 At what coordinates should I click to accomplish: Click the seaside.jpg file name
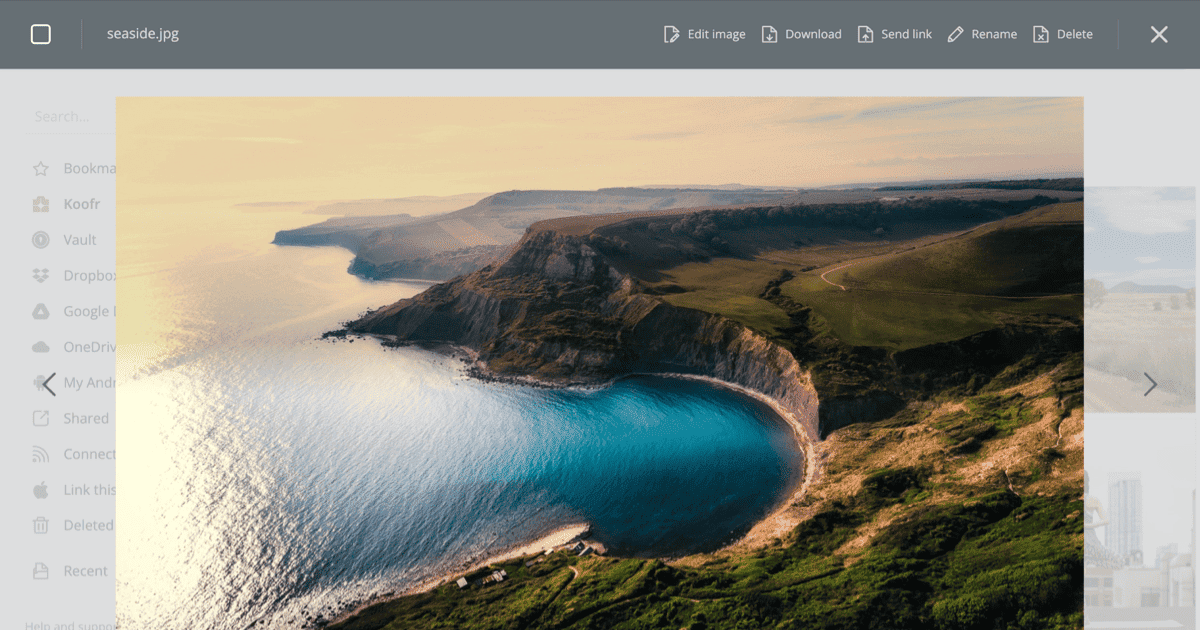tap(143, 34)
